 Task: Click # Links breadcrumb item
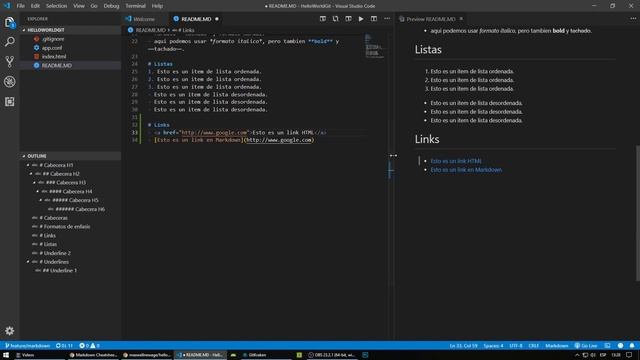pos(183,30)
